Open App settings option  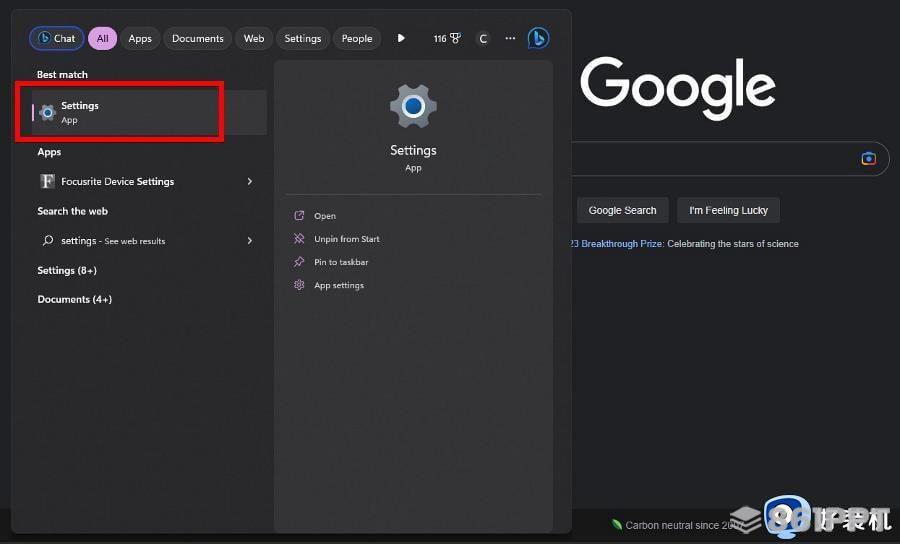339,285
